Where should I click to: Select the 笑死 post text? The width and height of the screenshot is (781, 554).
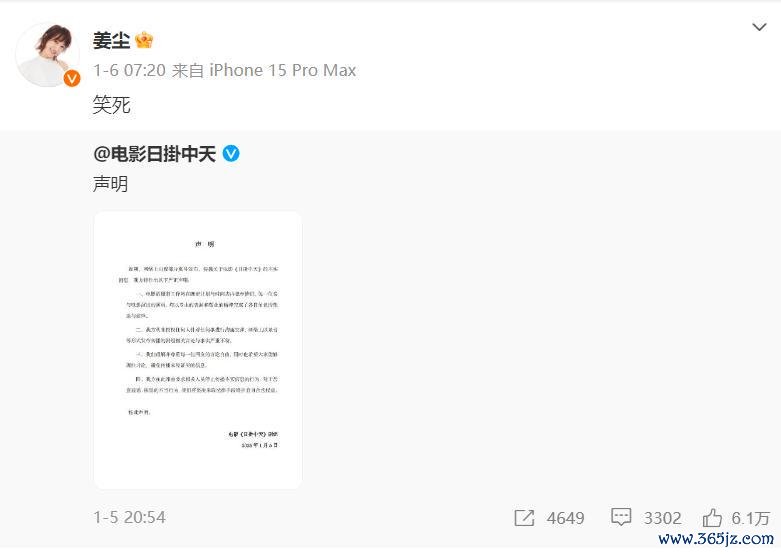tap(112, 105)
